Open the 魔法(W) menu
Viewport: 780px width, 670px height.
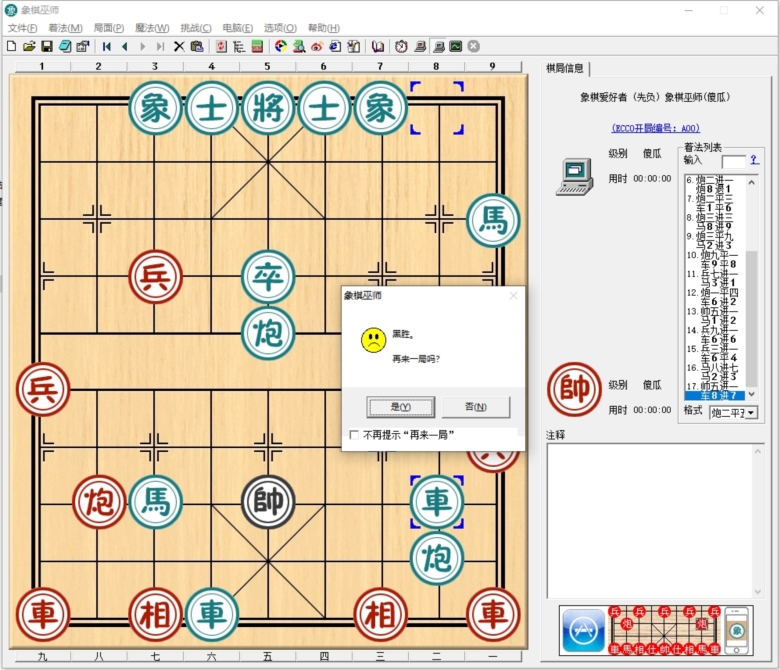pyautogui.click(x=152, y=28)
